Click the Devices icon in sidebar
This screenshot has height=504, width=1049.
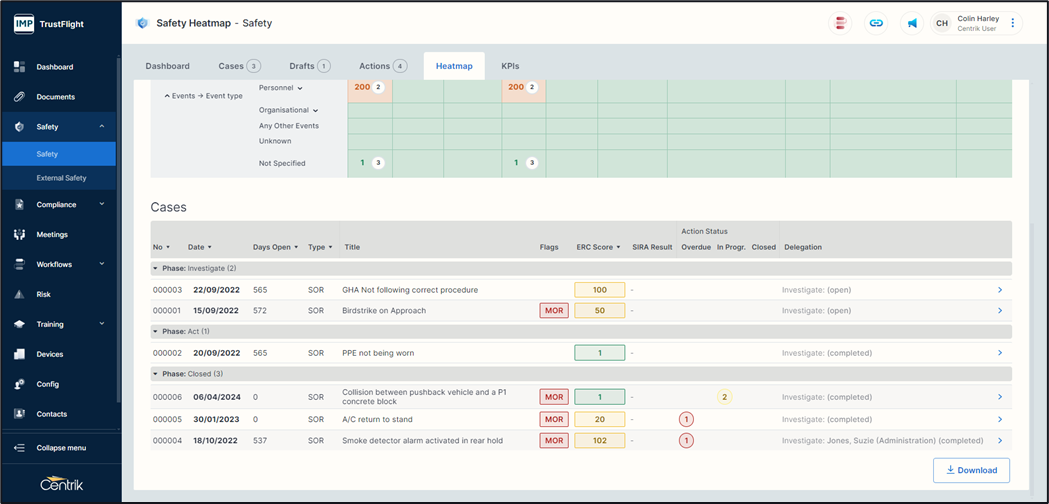click(x=19, y=354)
